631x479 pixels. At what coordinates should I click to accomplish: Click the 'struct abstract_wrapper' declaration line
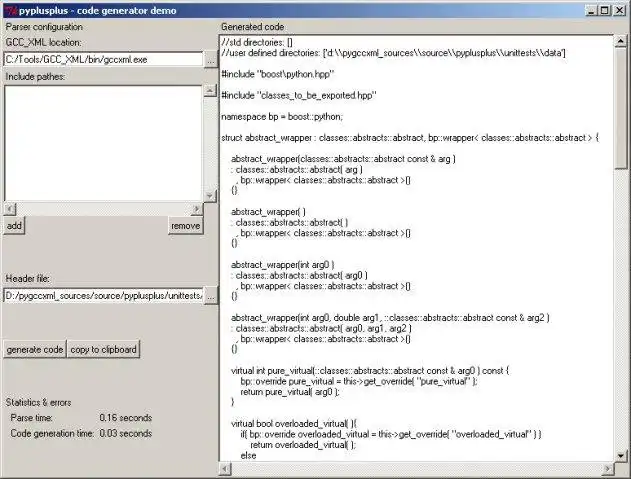[x=410, y=138]
